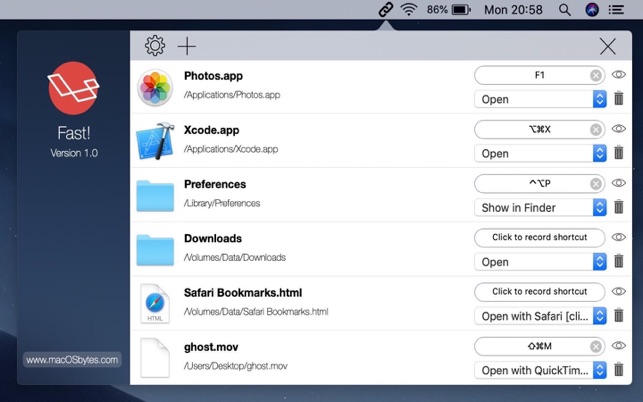Expand the Open with Safari dropdown
This screenshot has width=643, height=402.
click(x=540, y=316)
